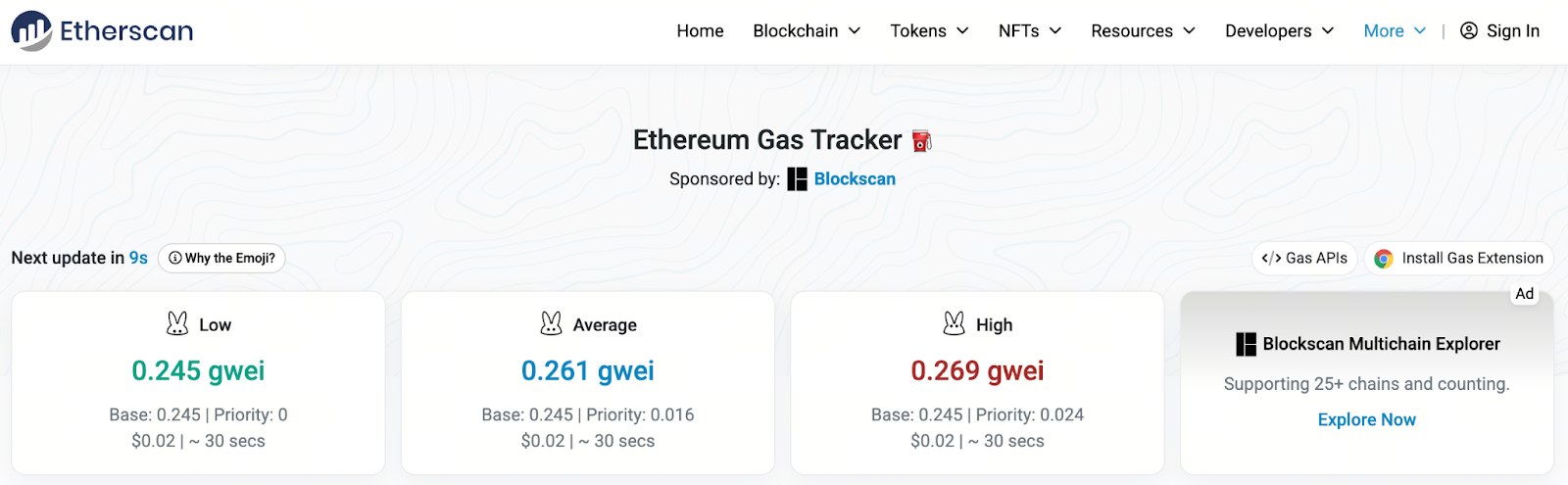Open the Developers dropdown
This screenshot has height=485, width=1568.
1279,31
